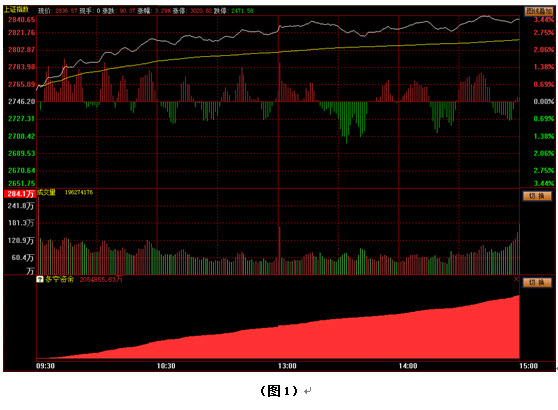The height and width of the screenshot is (410, 558).
Task: Click the 10:30 time axis marker
Action: [166, 366]
